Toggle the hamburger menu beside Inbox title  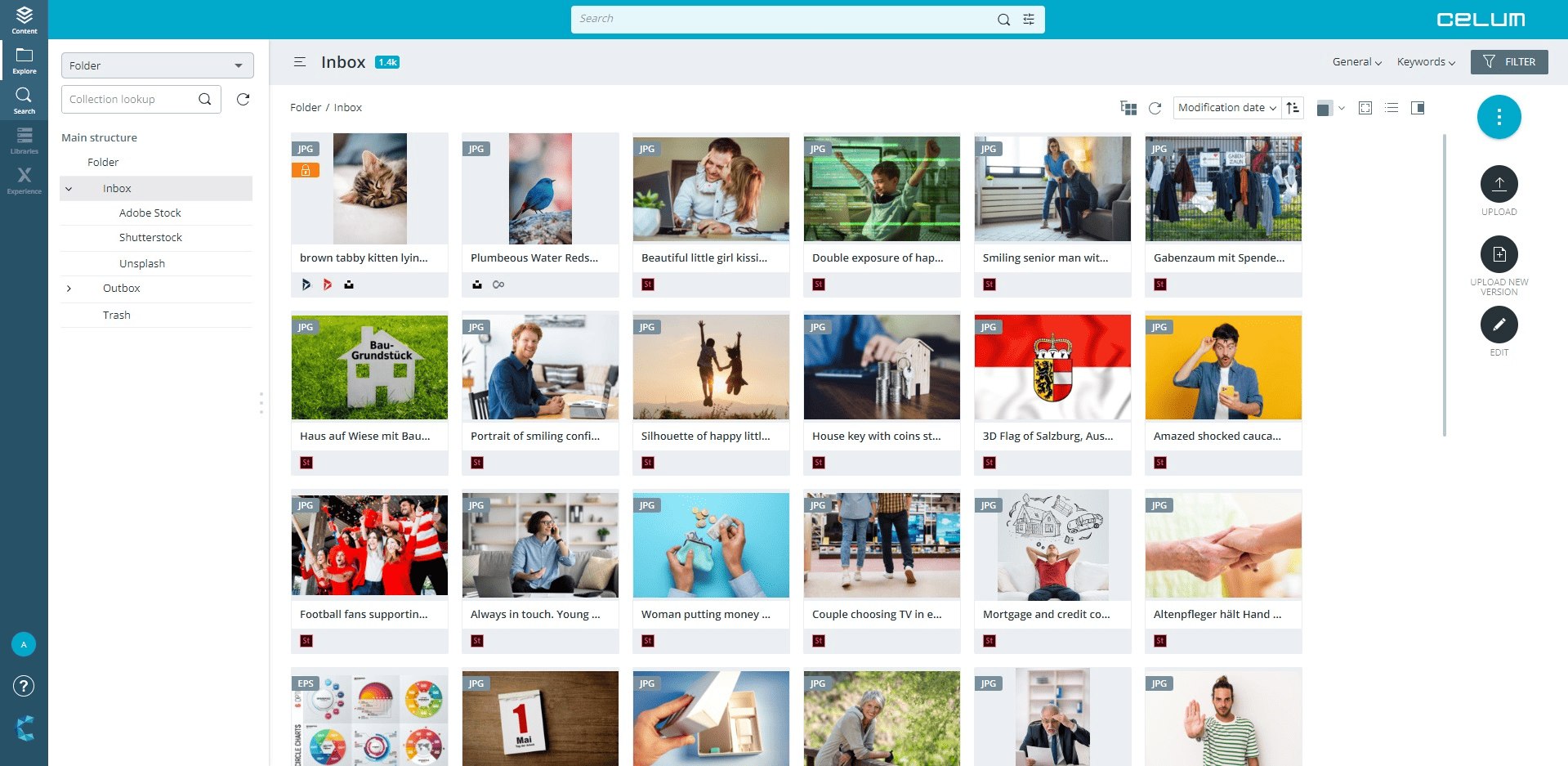[299, 61]
